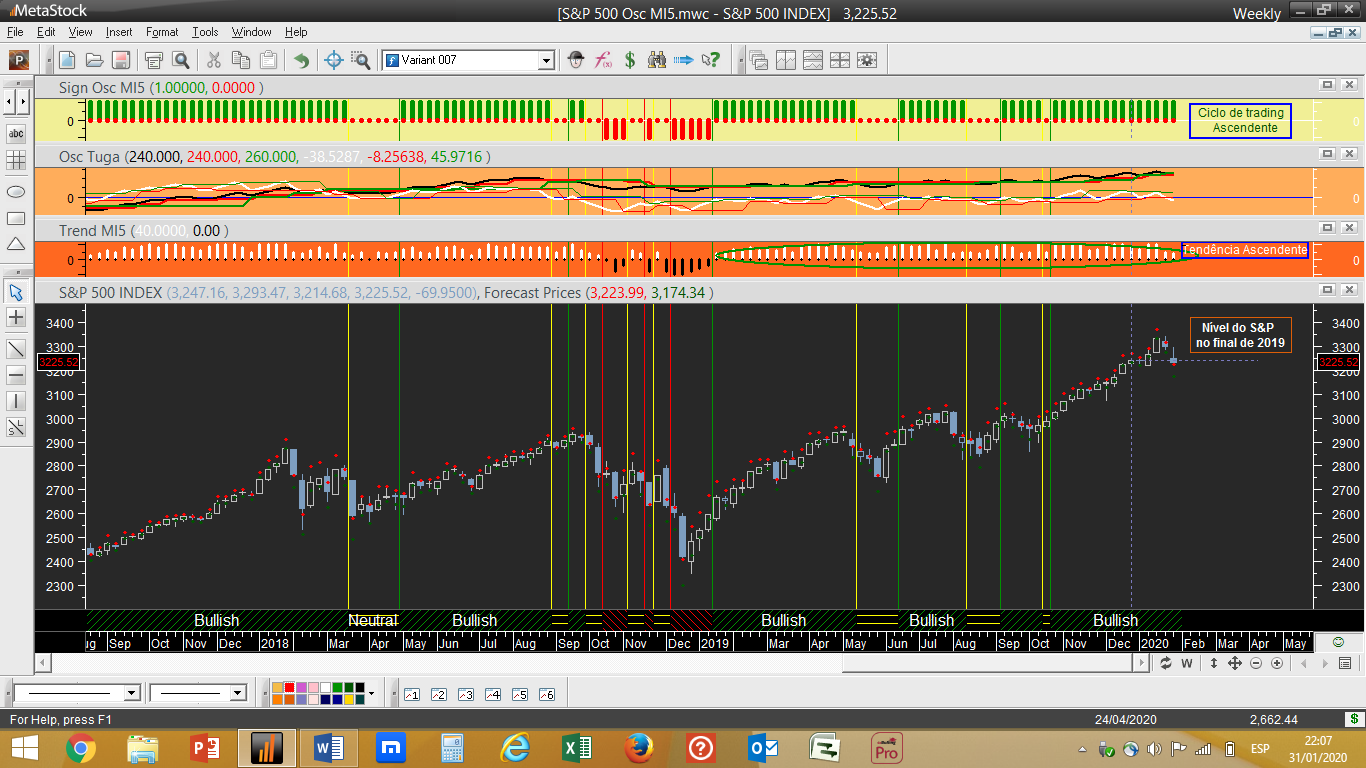Select the ellipse drawing tool
Viewport: 1366px width, 768px height.
pos(16,190)
